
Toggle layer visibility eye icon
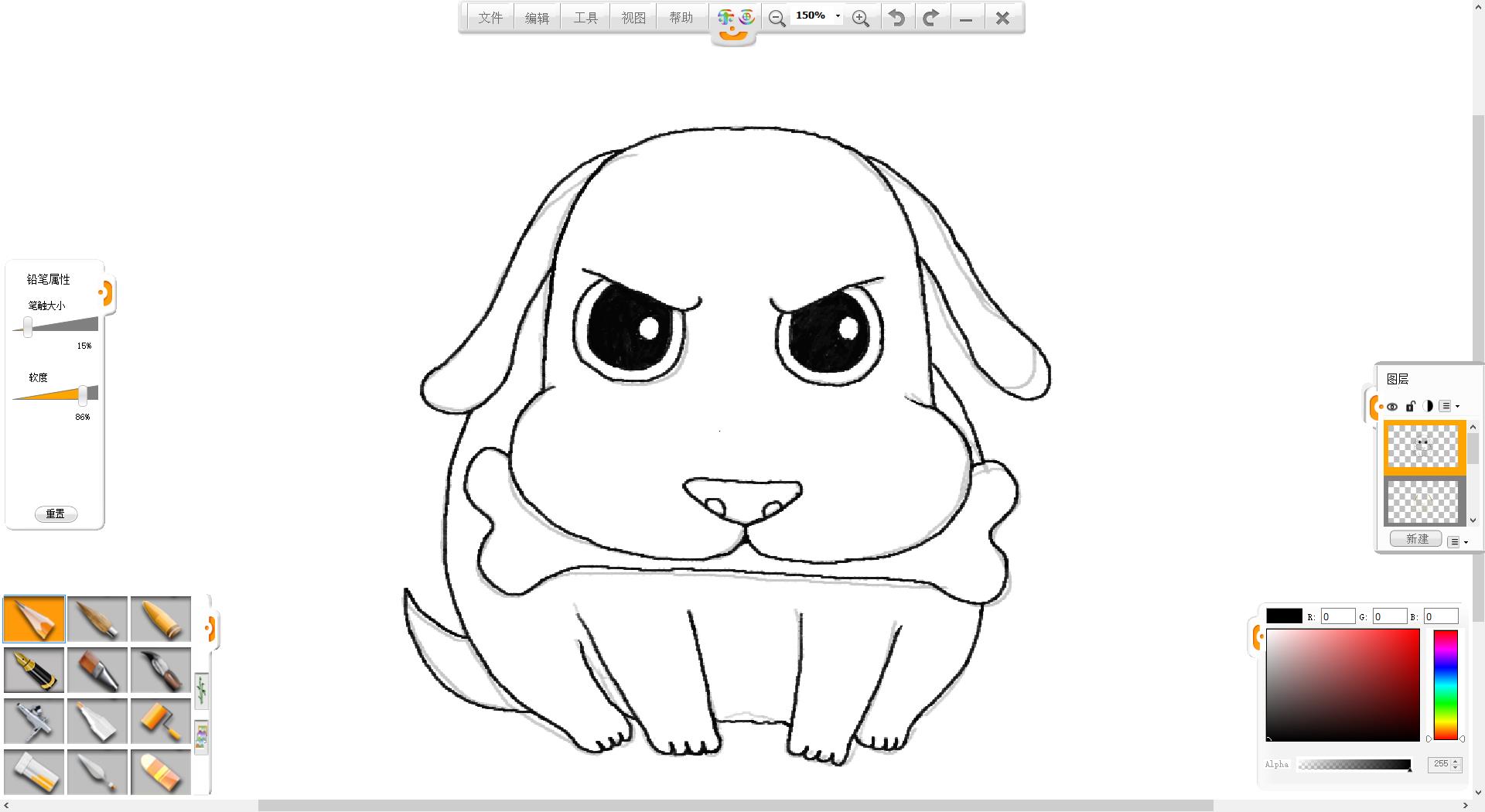[x=1392, y=406]
